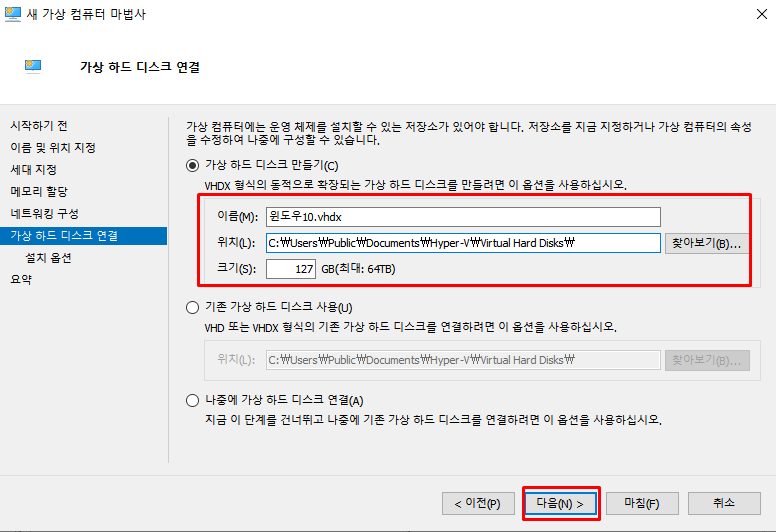776x532 pixels.
Task: Select 가상 하드 디스크 만들기 radio option
Action: click(193, 165)
